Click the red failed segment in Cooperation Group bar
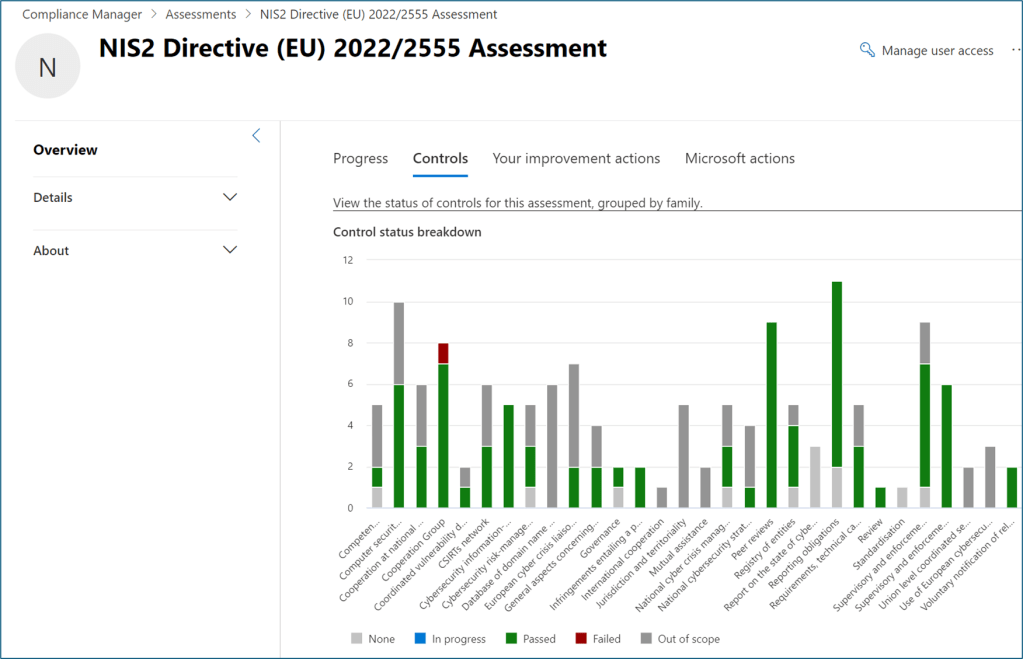Image resolution: width=1023 pixels, height=659 pixels. [442, 353]
